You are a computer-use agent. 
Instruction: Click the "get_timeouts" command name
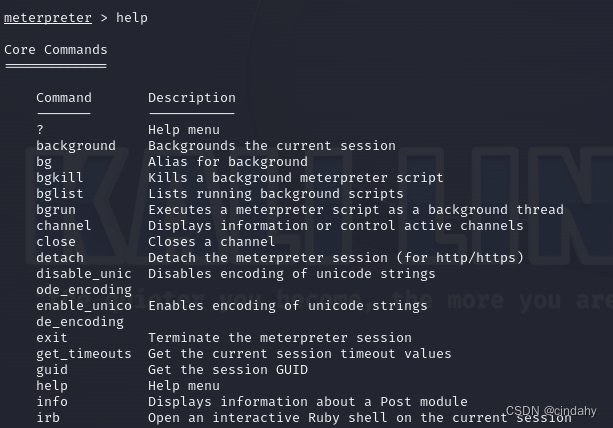(84, 353)
